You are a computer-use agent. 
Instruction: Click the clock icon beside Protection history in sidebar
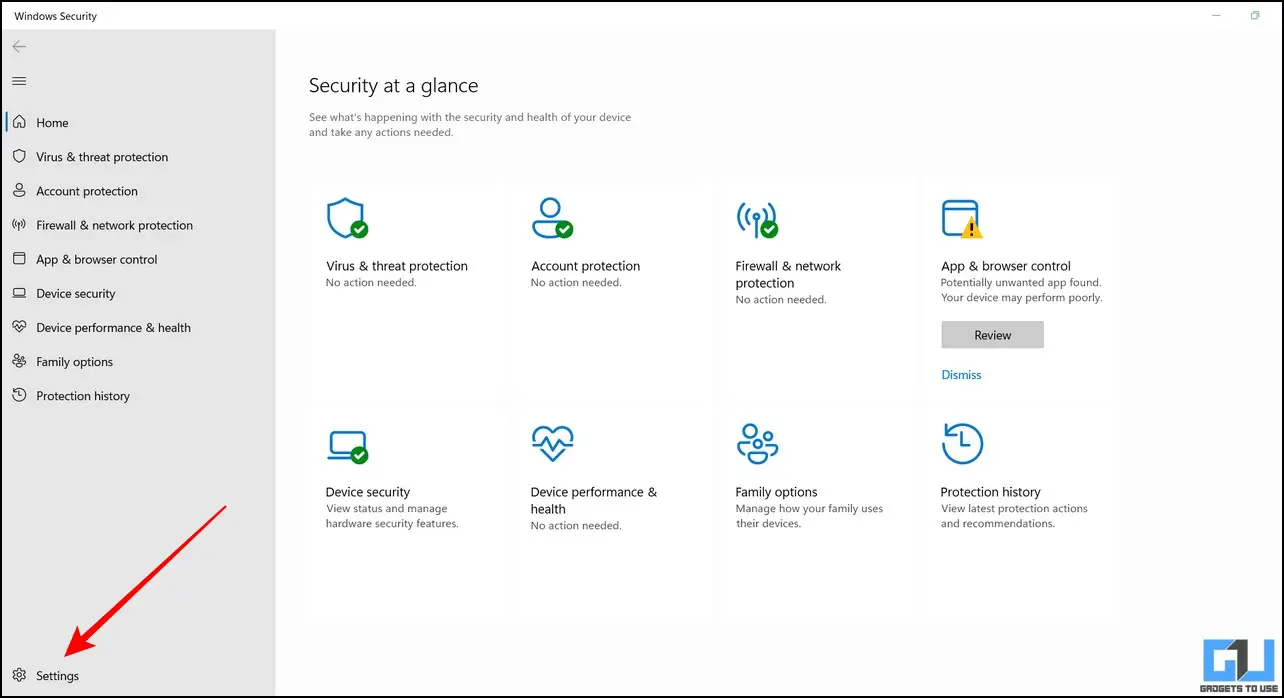(19, 395)
